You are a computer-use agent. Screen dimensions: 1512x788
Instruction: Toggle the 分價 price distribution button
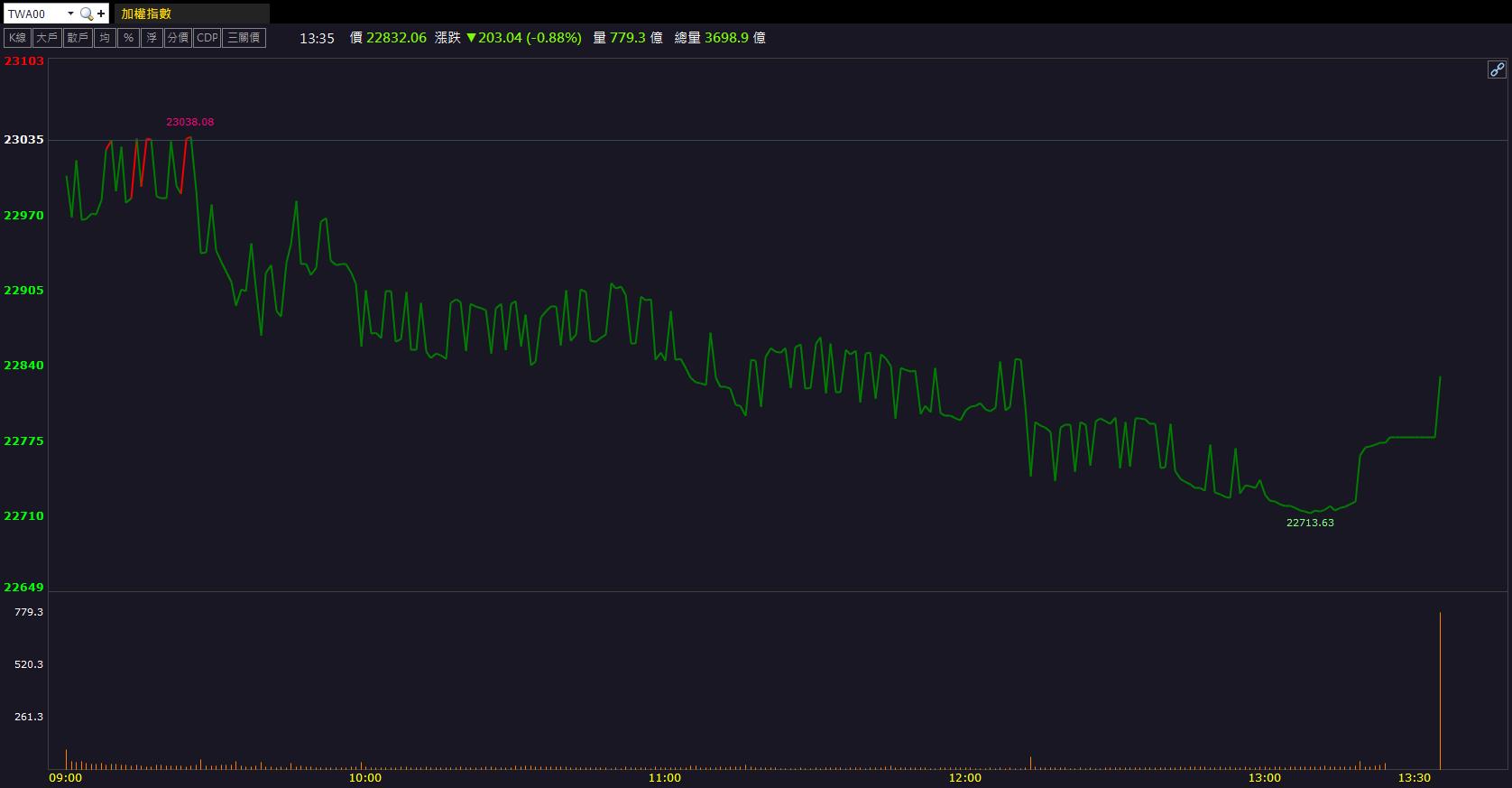coord(179,38)
